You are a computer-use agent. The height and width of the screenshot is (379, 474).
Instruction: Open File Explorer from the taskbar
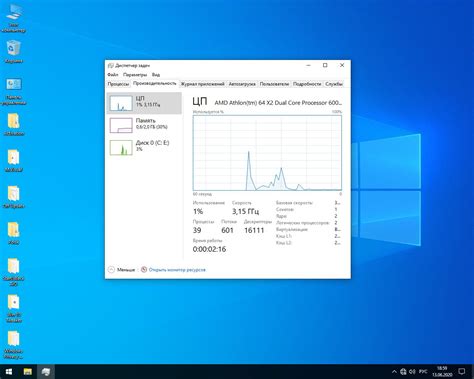click(28, 371)
